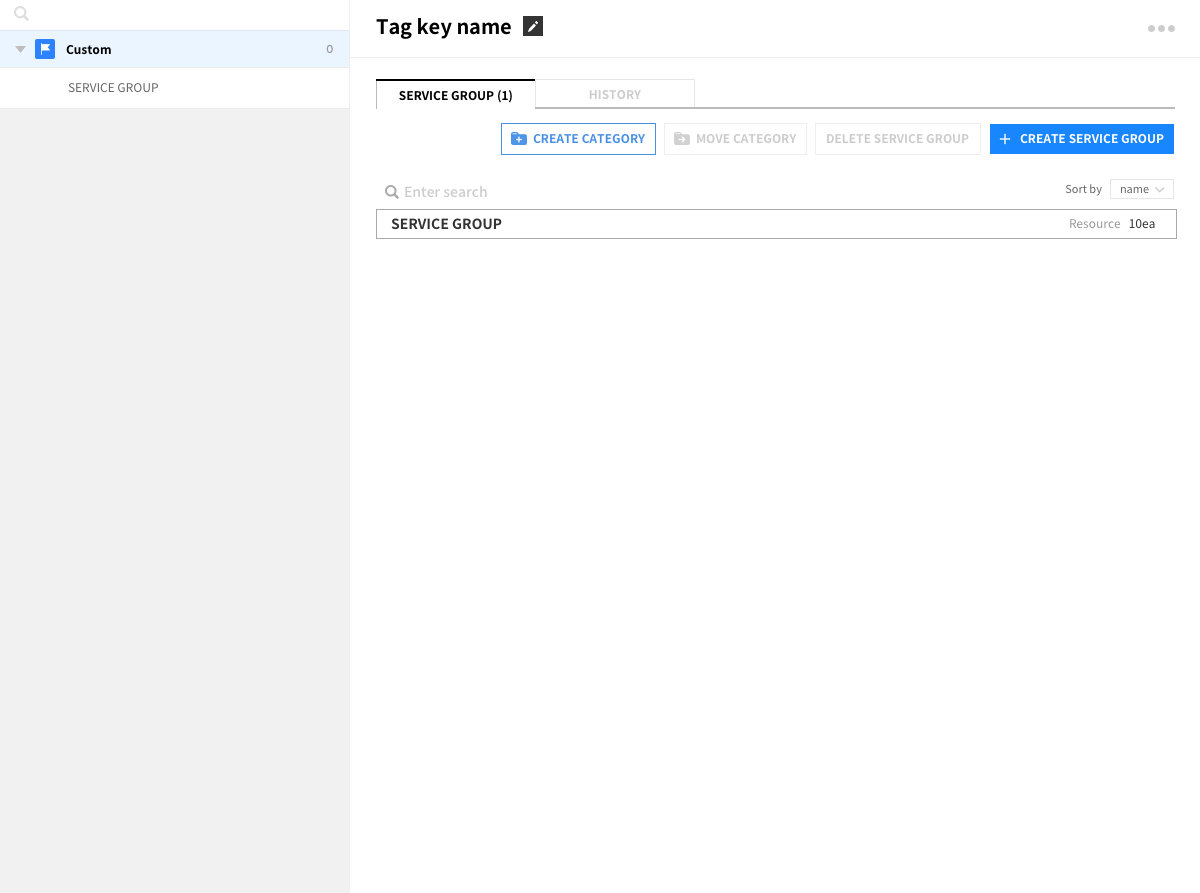
Task: Click the blue flag icon beside Custom
Action: (x=45, y=49)
